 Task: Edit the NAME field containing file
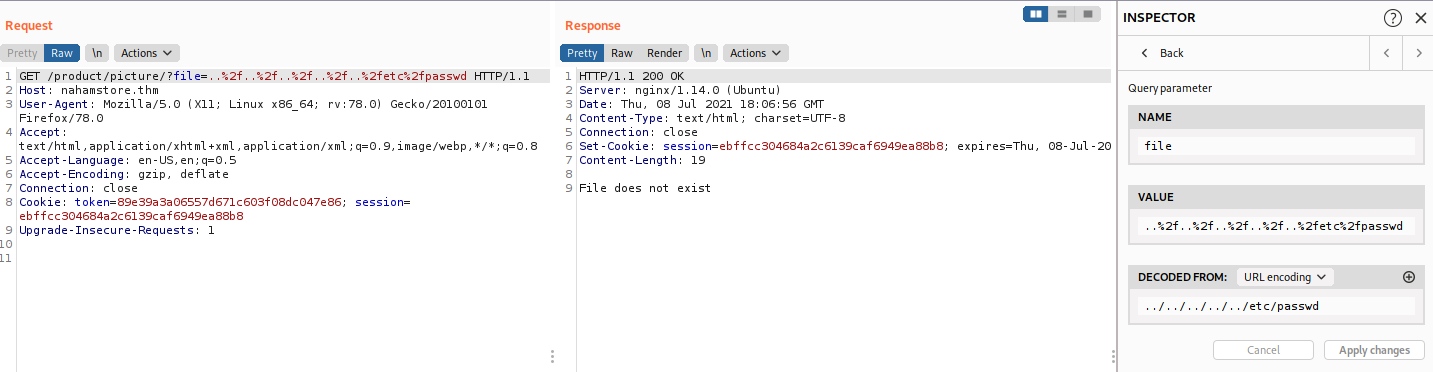click(1276, 146)
